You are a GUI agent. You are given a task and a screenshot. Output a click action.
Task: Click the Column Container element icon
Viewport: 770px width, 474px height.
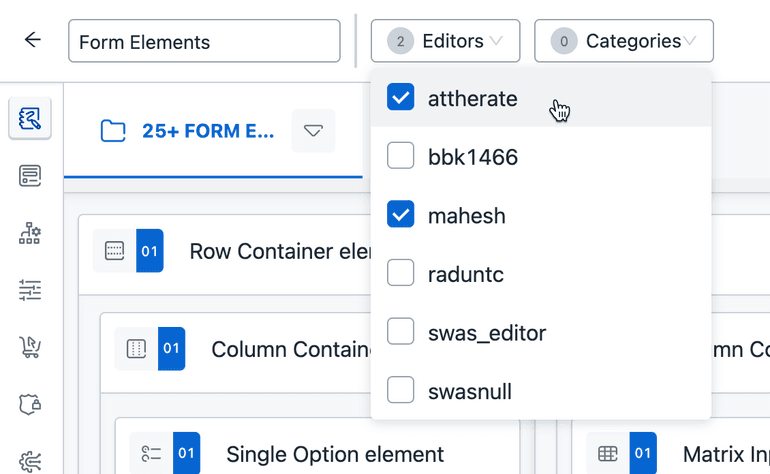pyautogui.click(x=136, y=349)
